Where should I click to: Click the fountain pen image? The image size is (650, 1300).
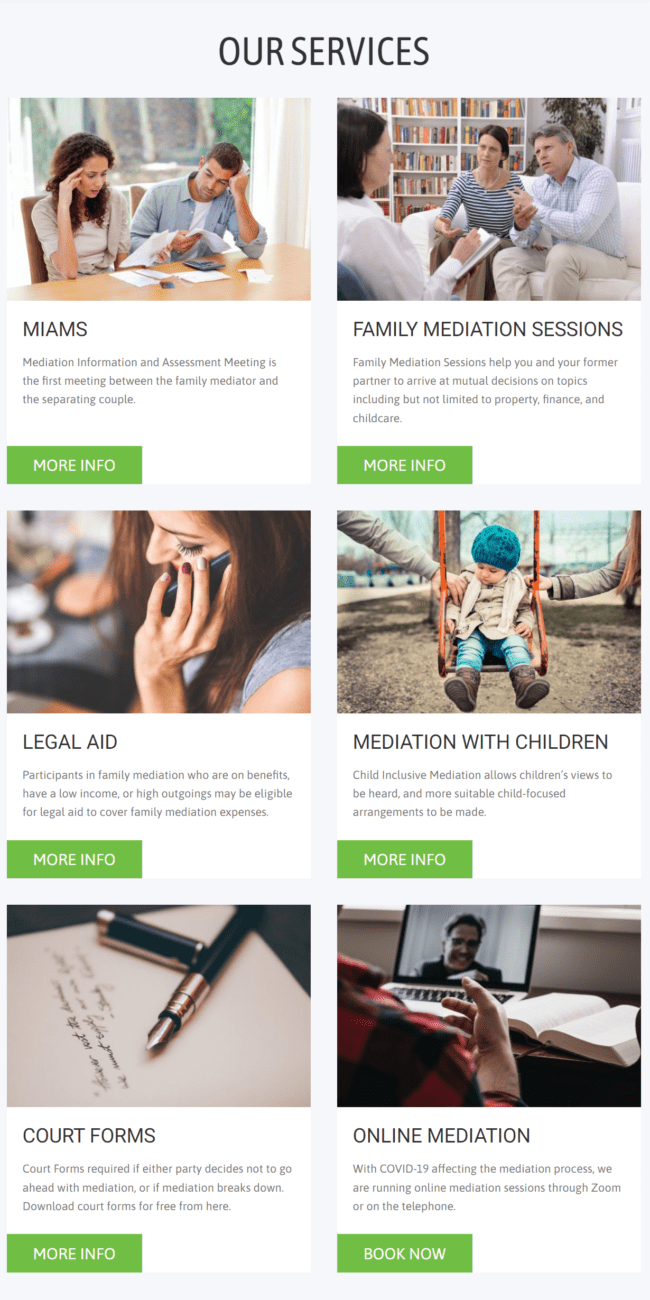(159, 1006)
